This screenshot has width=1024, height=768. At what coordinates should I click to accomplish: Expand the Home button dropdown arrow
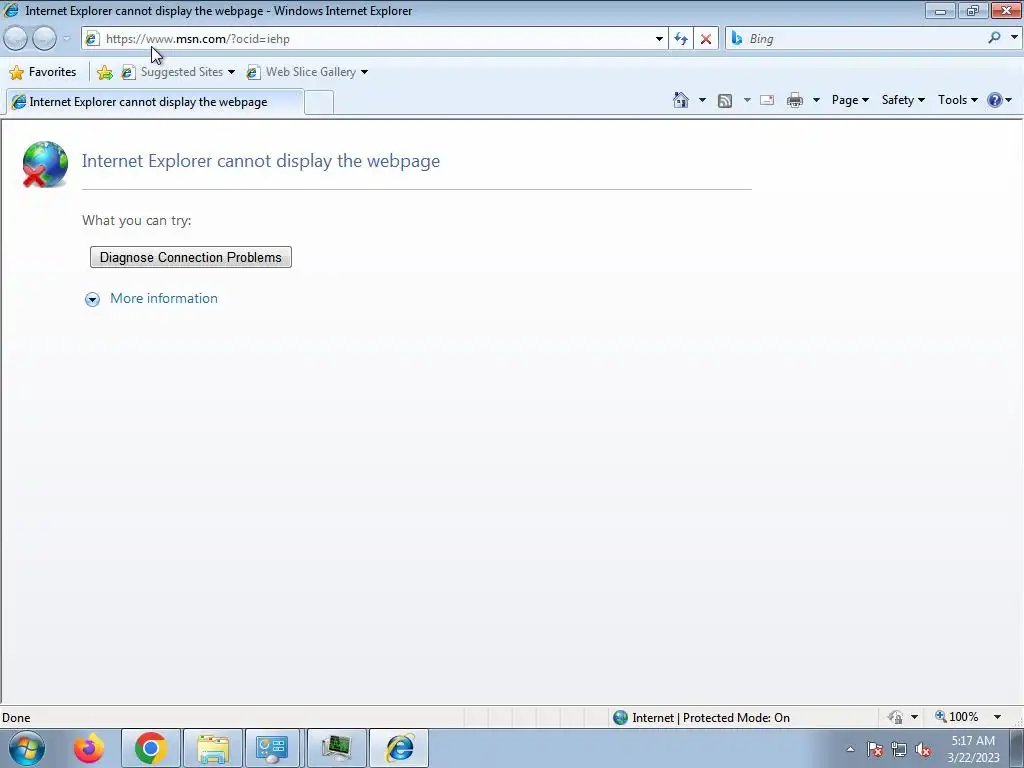tap(702, 100)
